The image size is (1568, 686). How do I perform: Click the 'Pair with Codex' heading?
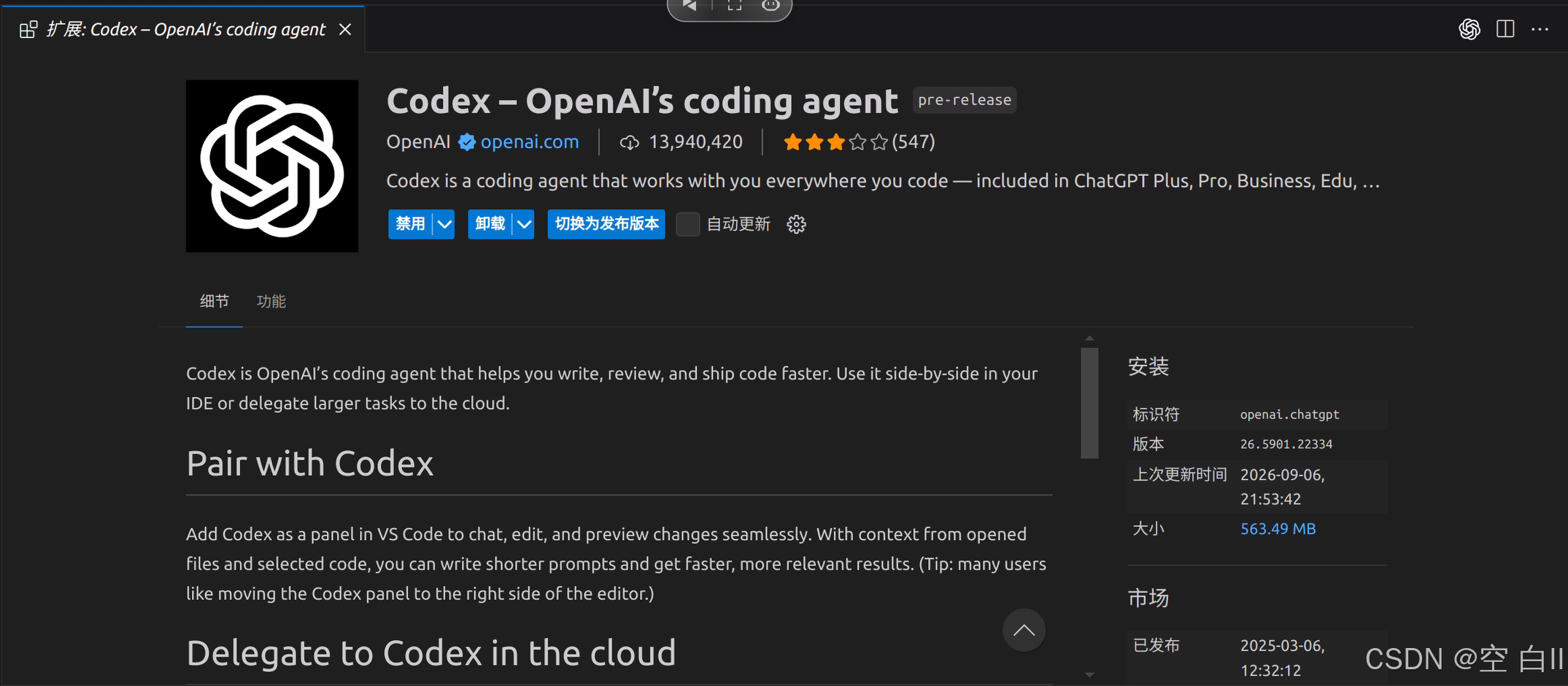(309, 463)
